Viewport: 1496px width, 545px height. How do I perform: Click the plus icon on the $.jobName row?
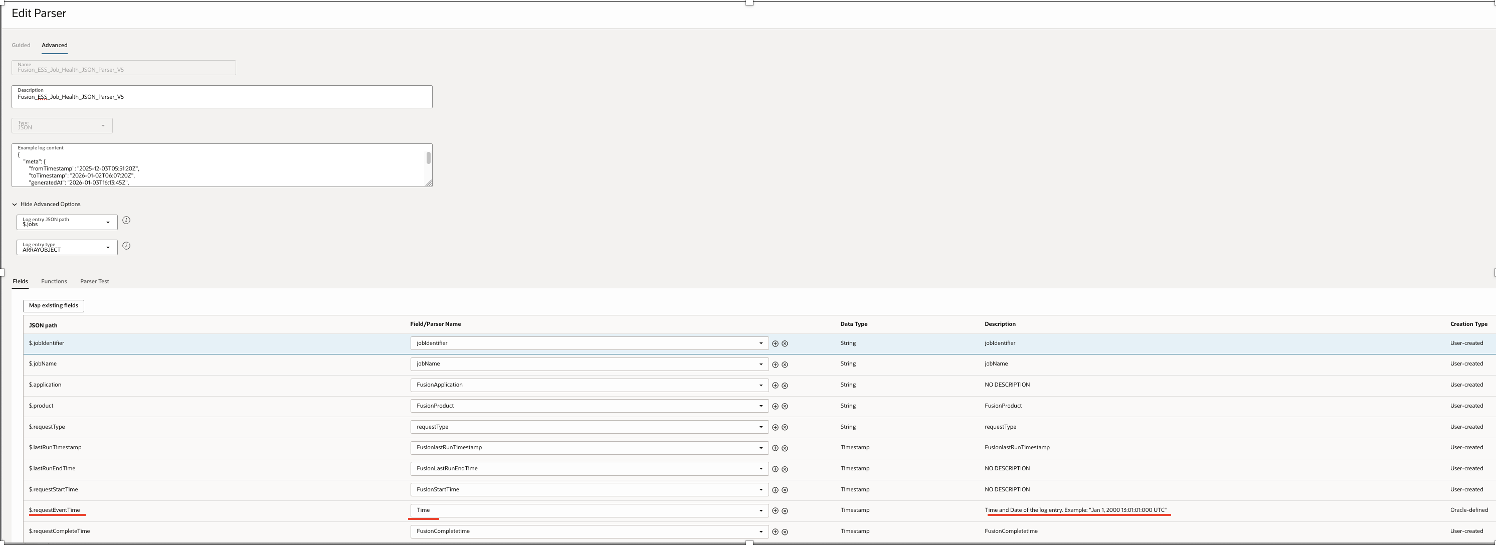point(775,364)
